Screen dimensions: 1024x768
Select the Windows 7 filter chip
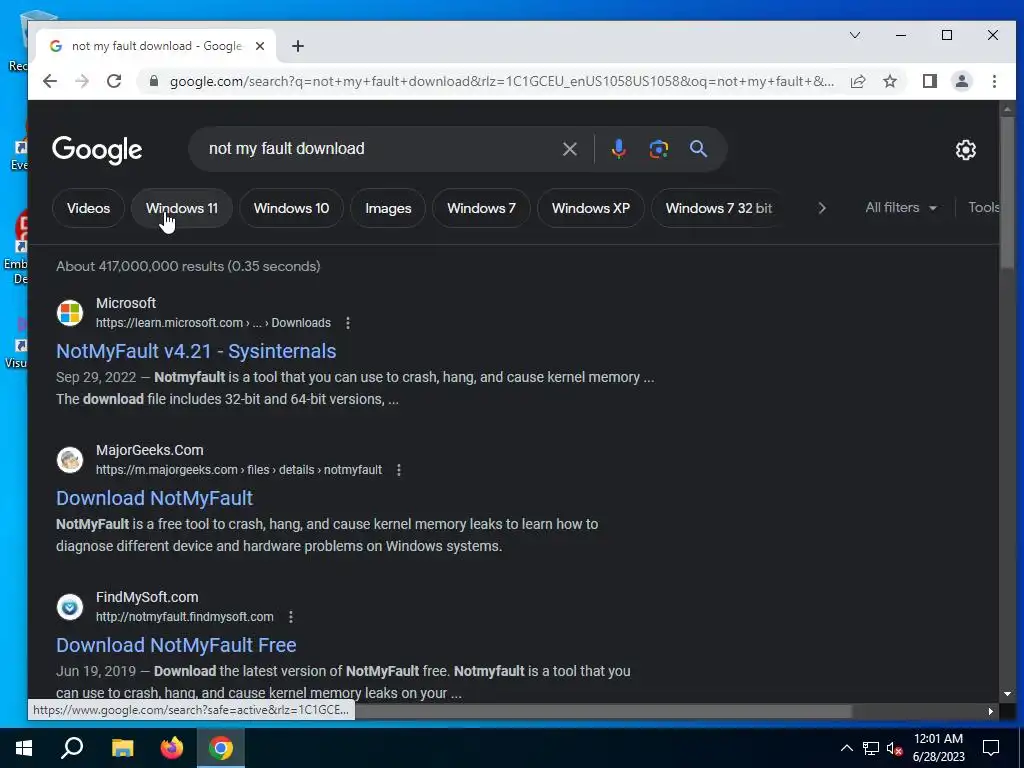pyautogui.click(x=481, y=208)
